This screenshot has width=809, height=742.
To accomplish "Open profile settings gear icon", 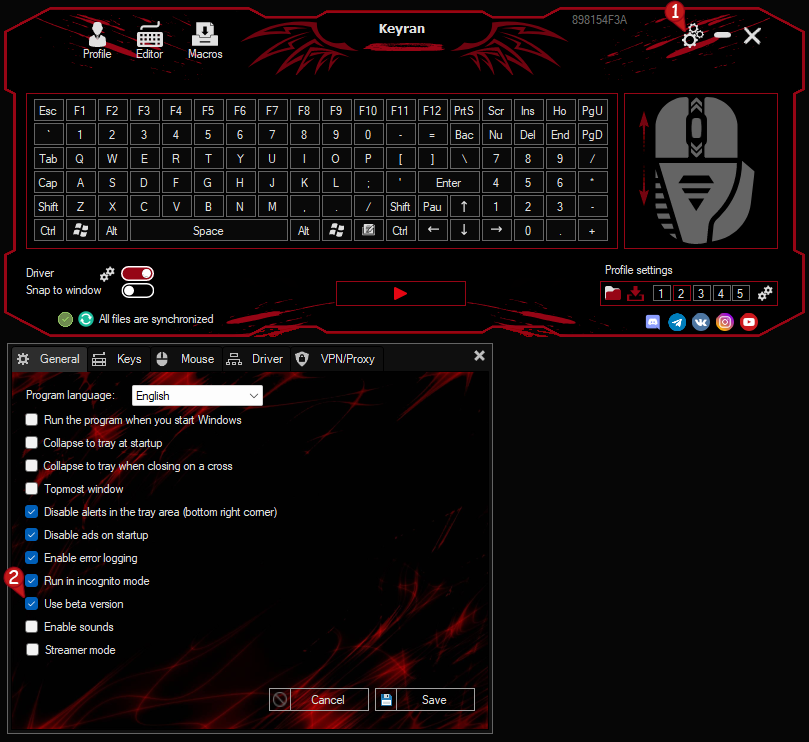I will pos(765,293).
